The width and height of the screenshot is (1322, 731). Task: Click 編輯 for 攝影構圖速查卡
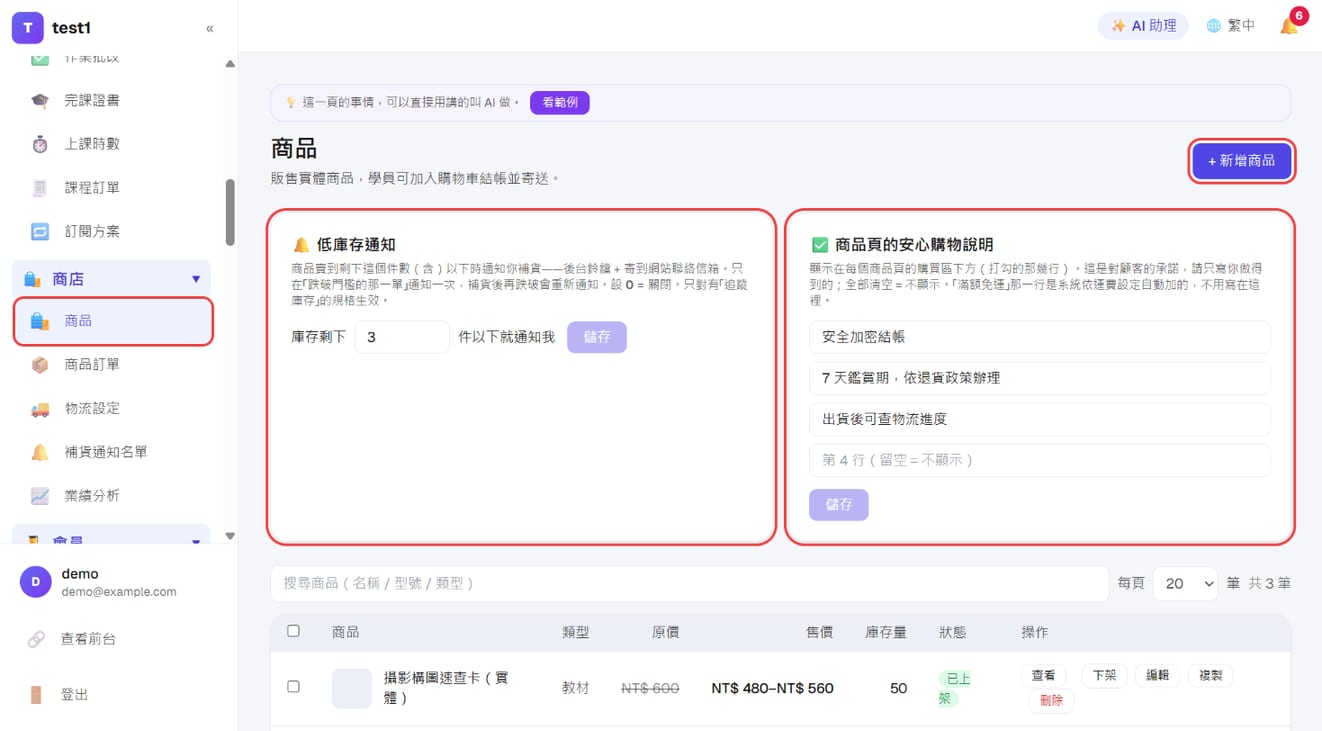tap(1158, 676)
